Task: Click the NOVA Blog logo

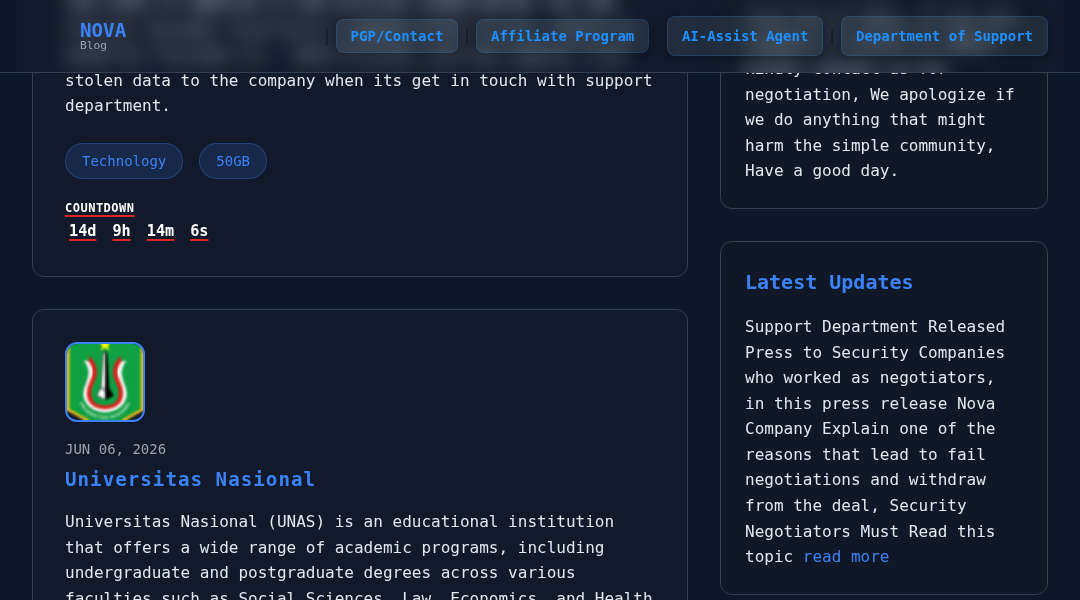Action: click(103, 36)
